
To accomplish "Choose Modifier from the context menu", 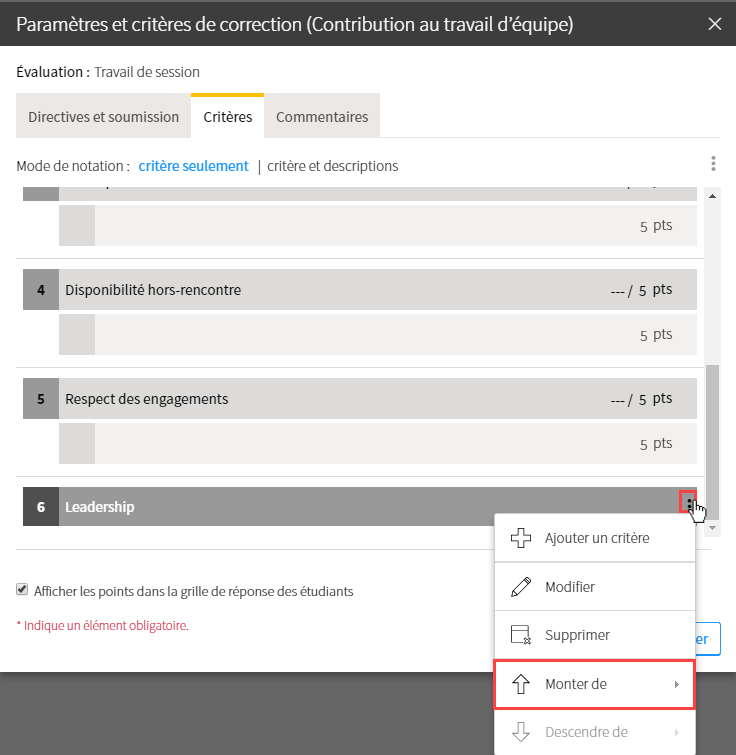I will pyautogui.click(x=595, y=586).
